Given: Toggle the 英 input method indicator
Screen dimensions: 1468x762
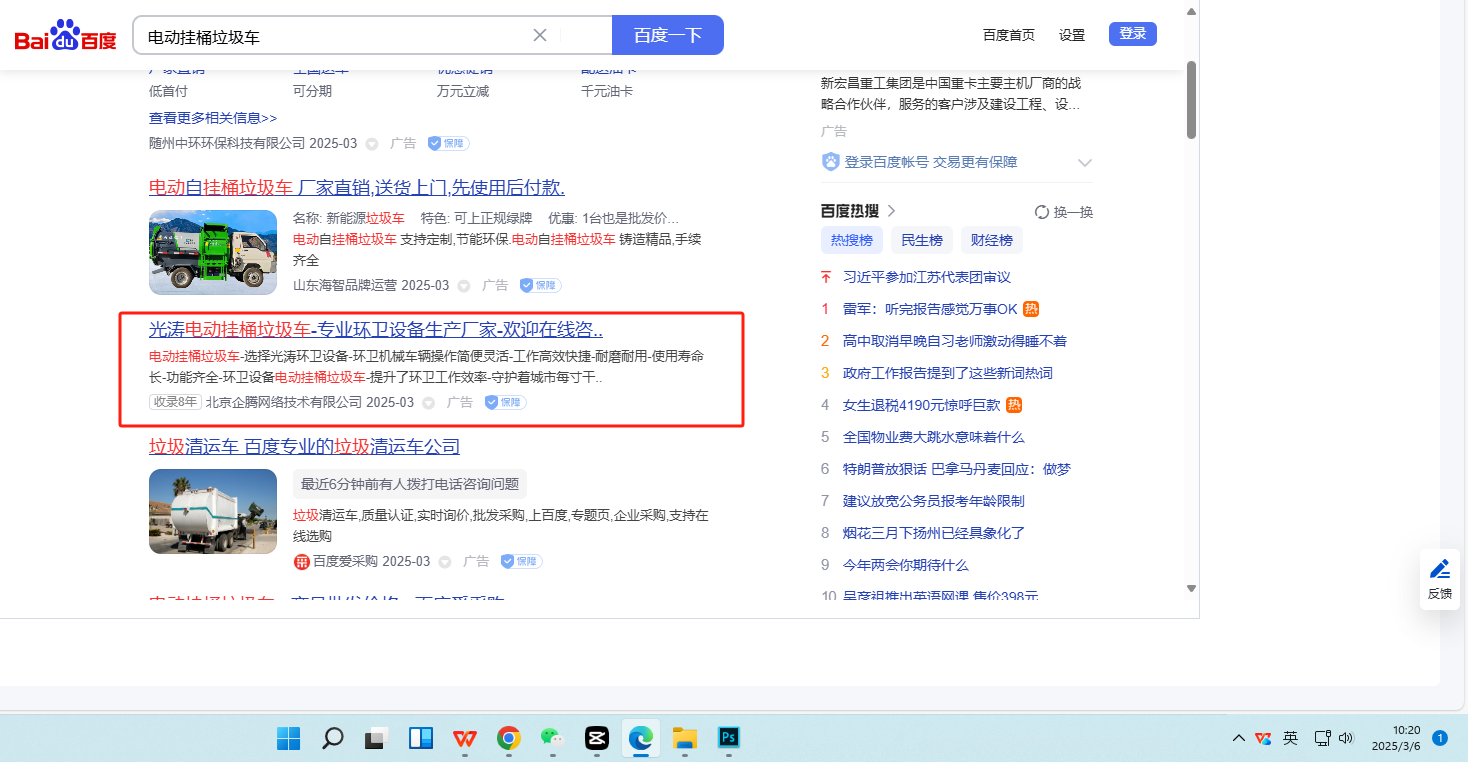Looking at the screenshot, I should pos(1291,738).
